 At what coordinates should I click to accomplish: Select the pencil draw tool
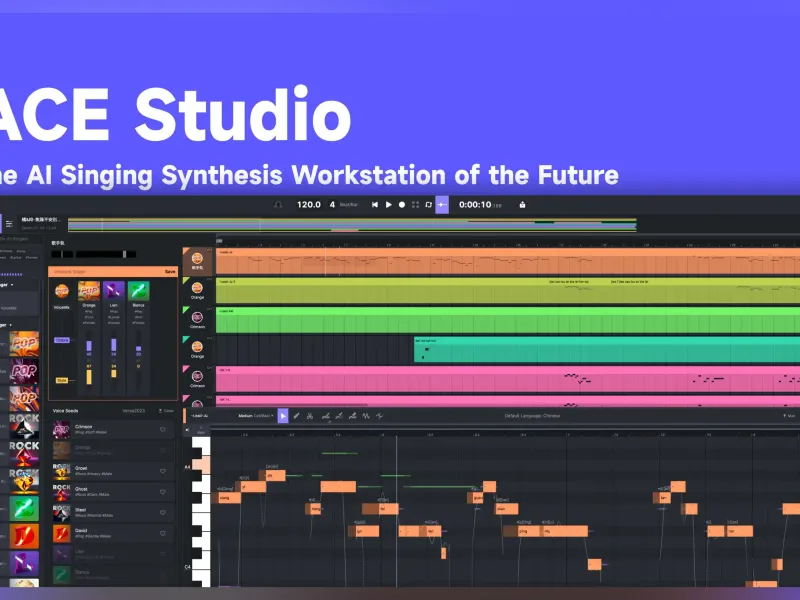(296, 416)
